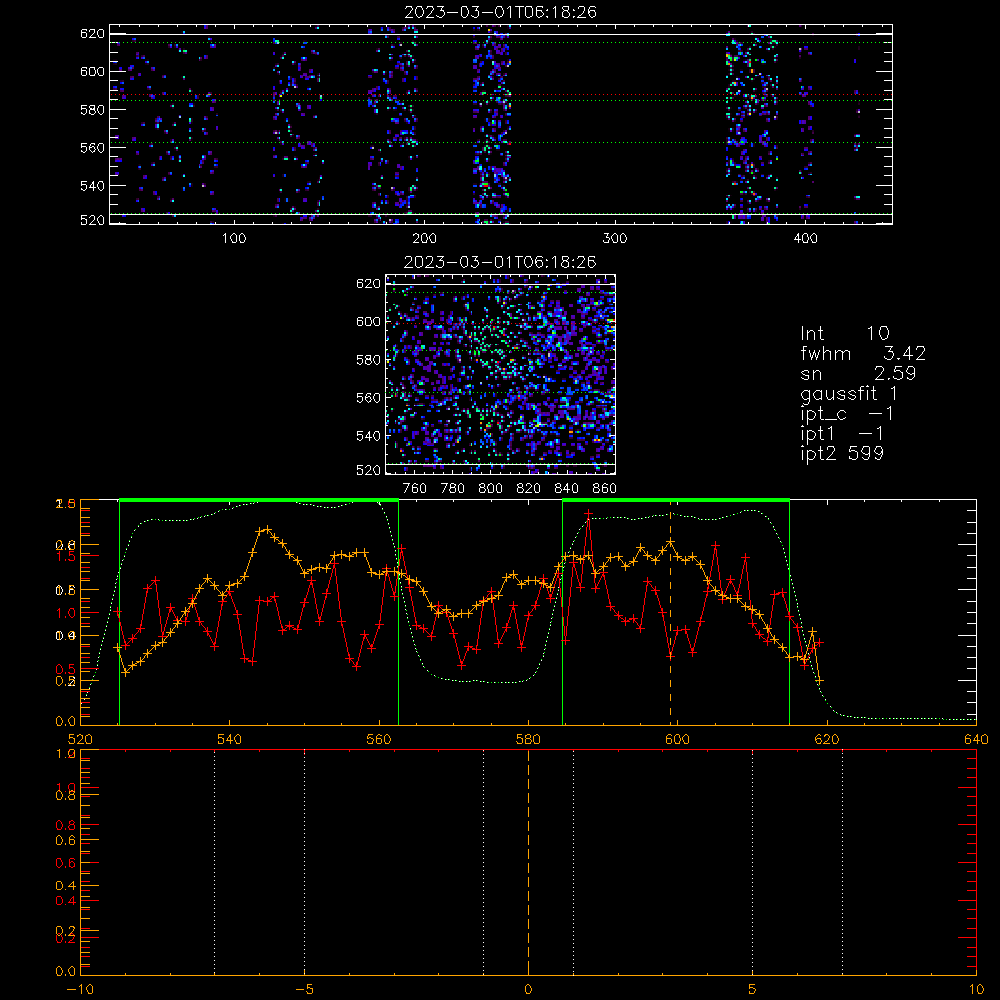1000x1000 pixels.
Task: Click the top plot's timestamp title
Action: coord(501,12)
